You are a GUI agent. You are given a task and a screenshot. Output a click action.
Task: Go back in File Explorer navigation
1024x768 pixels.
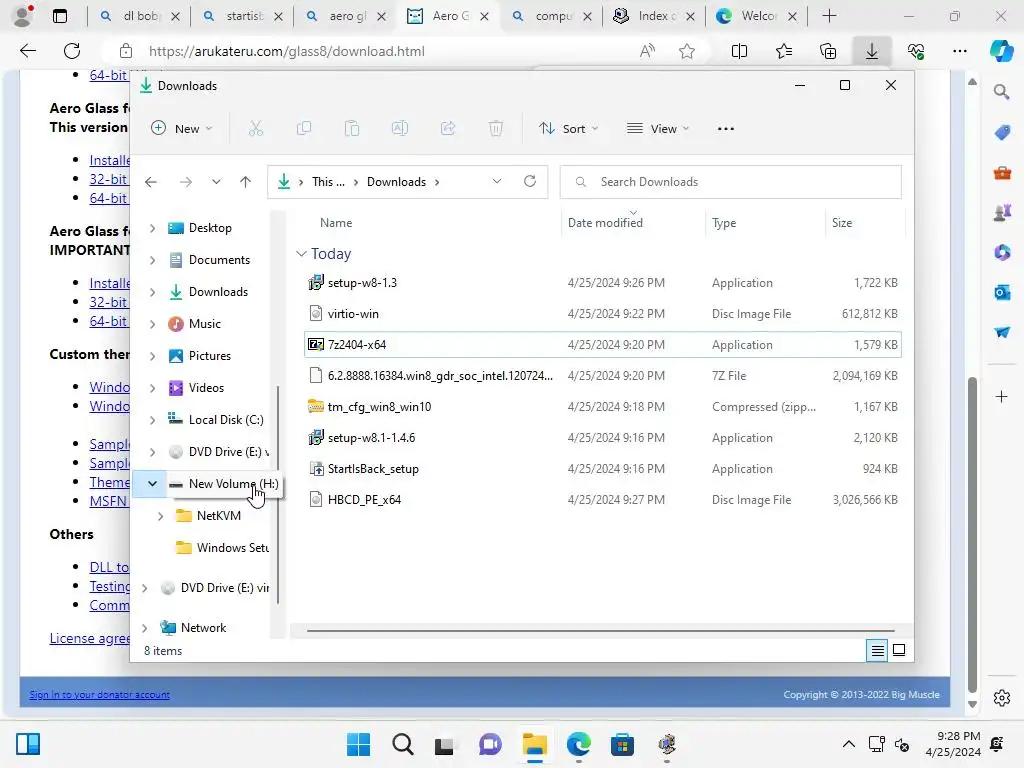click(151, 182)
